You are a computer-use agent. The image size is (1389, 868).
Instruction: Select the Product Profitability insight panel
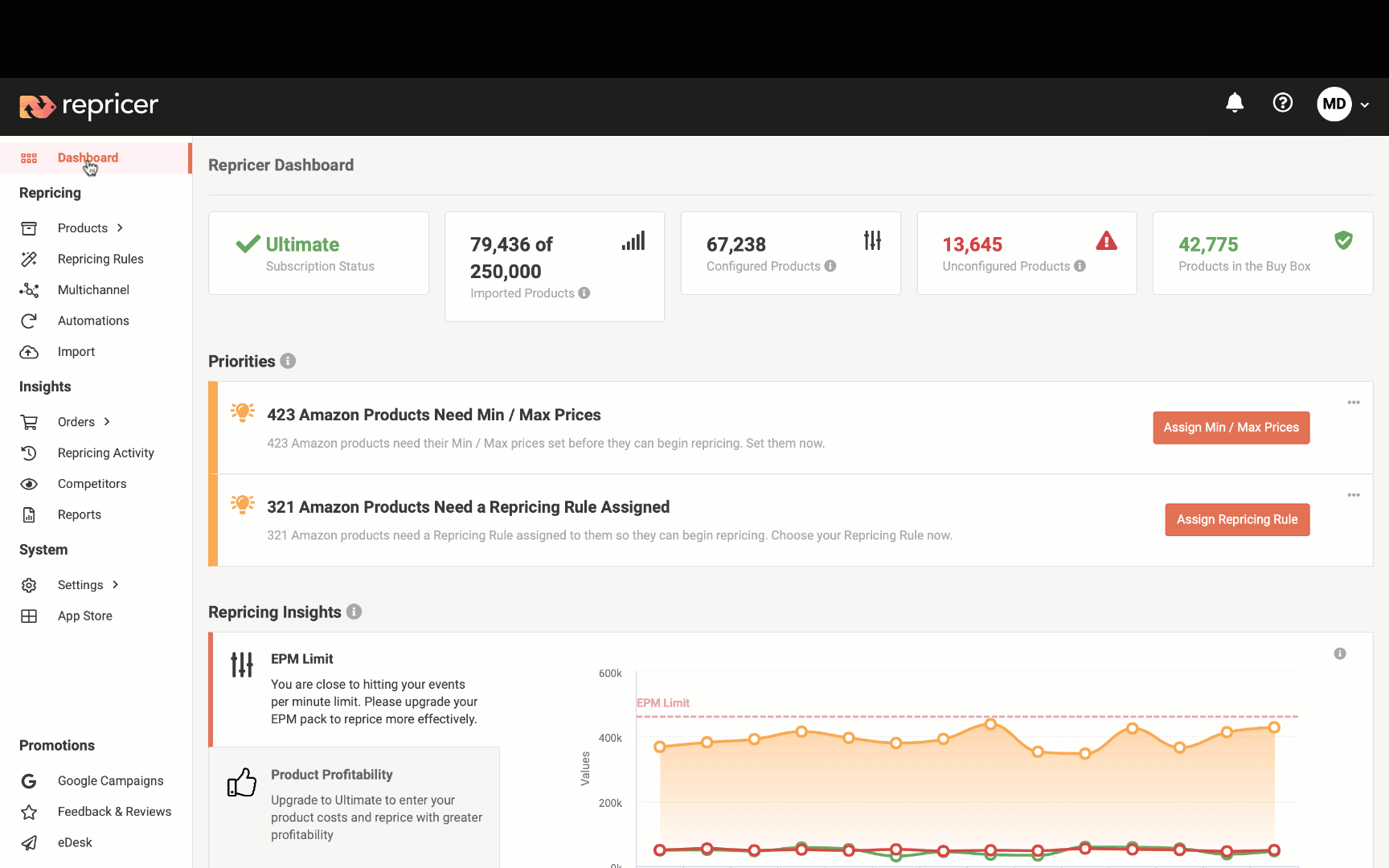tap(354, 808)
